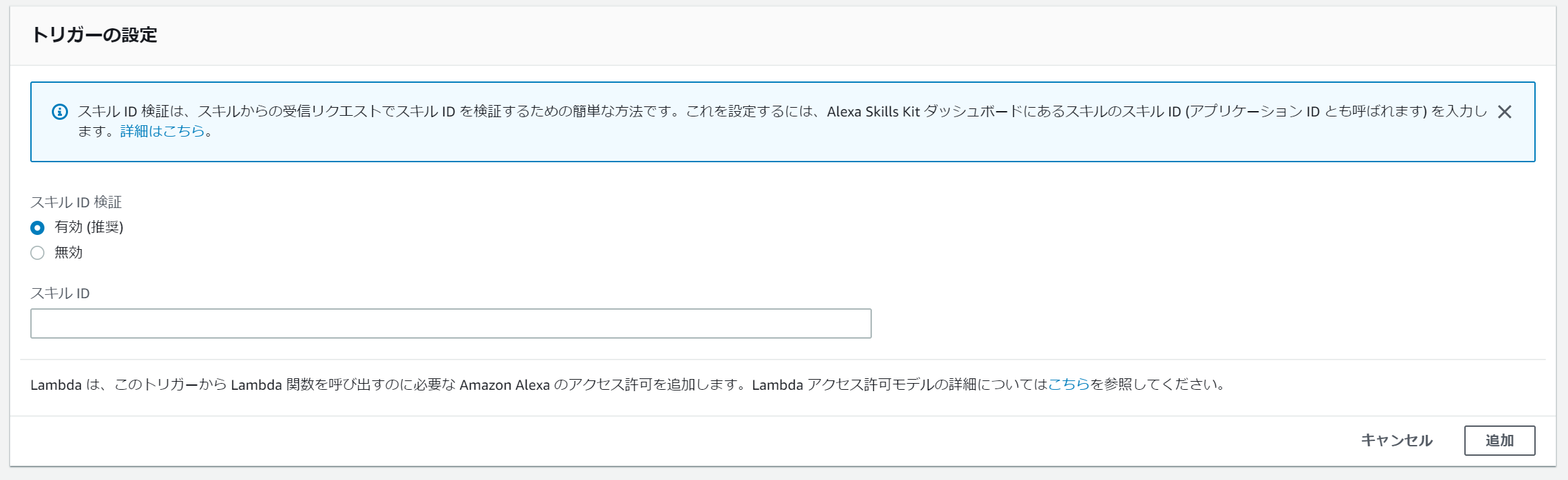The width and height of the screenshot is (1568, 480).
Task: Select the 無効 radio button
Action: pos(38,253)
